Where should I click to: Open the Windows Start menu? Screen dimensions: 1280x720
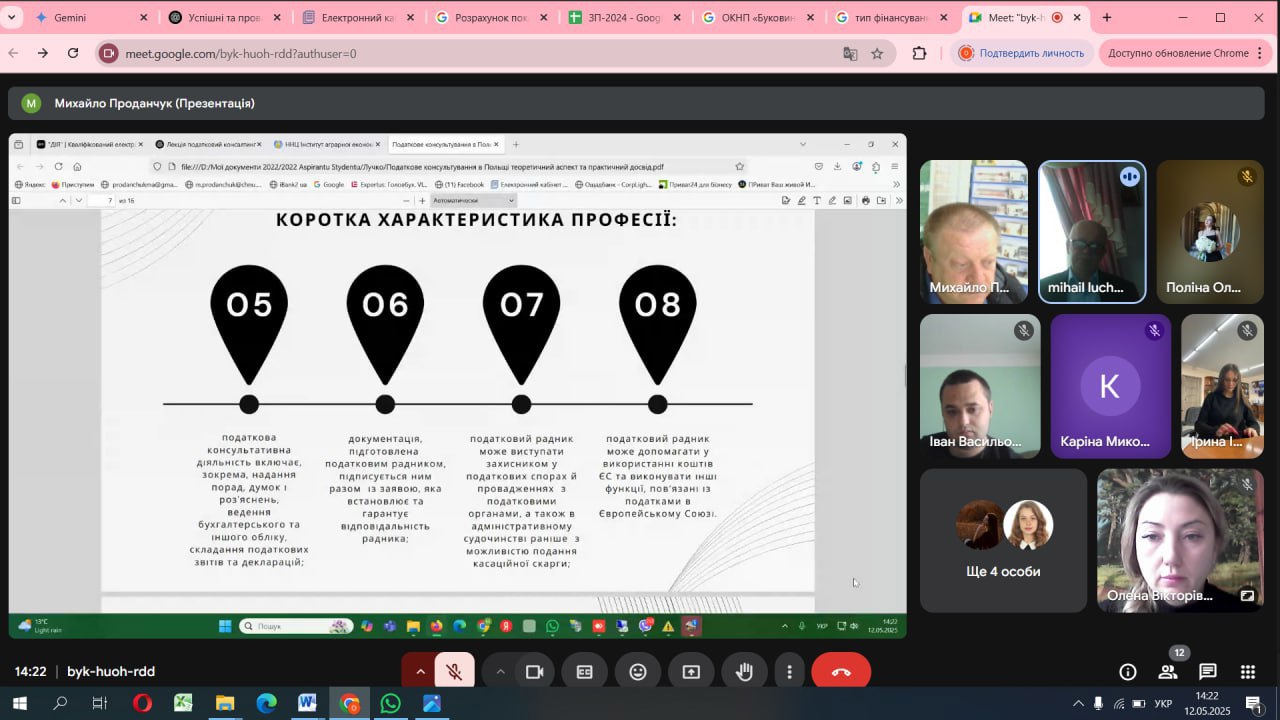pos(19,703)
